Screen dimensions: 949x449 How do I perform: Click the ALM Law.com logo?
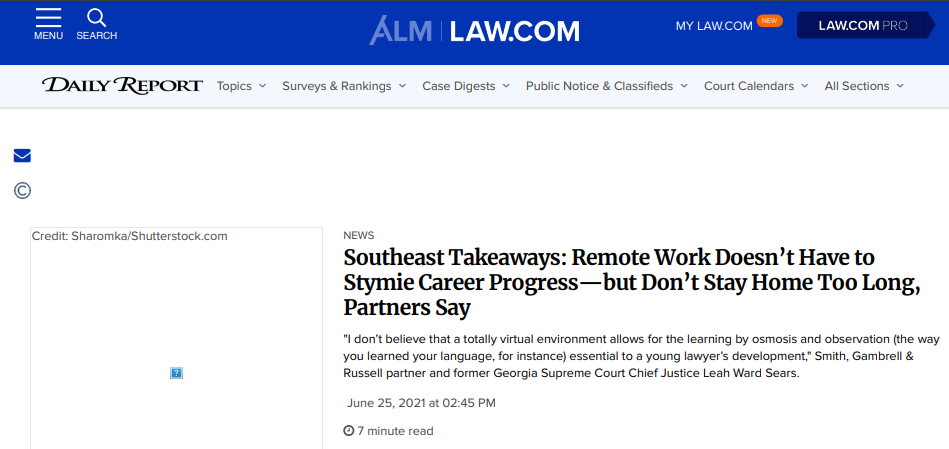(x=474, y=30)
